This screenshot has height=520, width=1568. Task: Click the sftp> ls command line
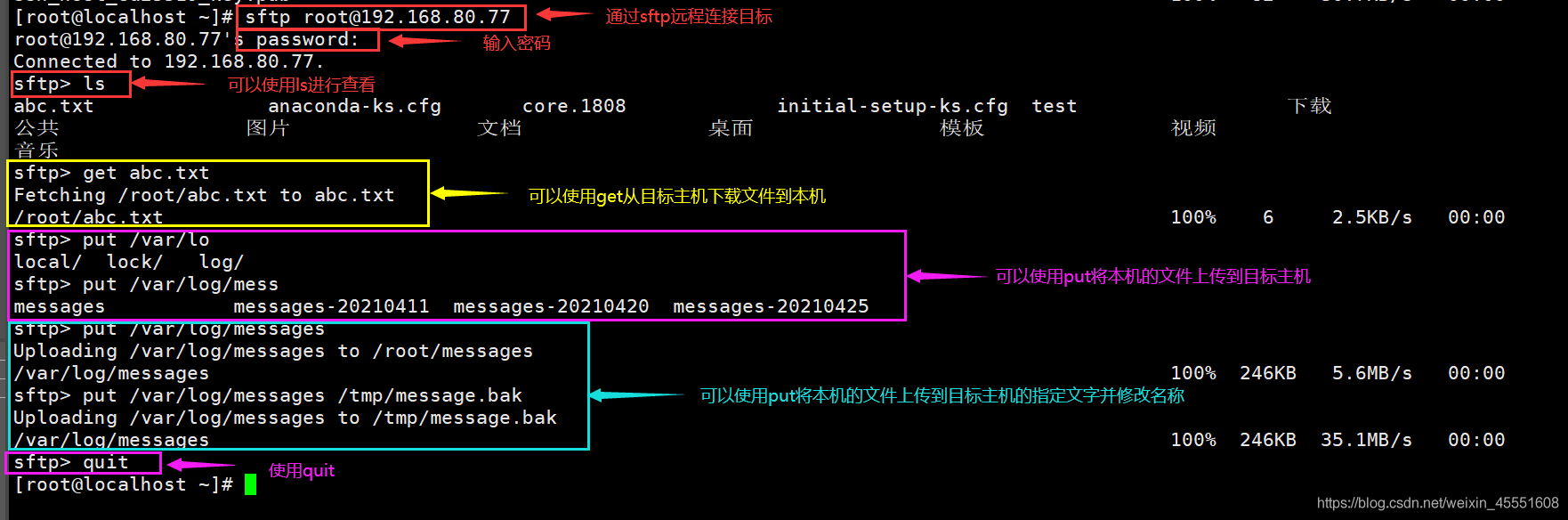coord(60,84)
